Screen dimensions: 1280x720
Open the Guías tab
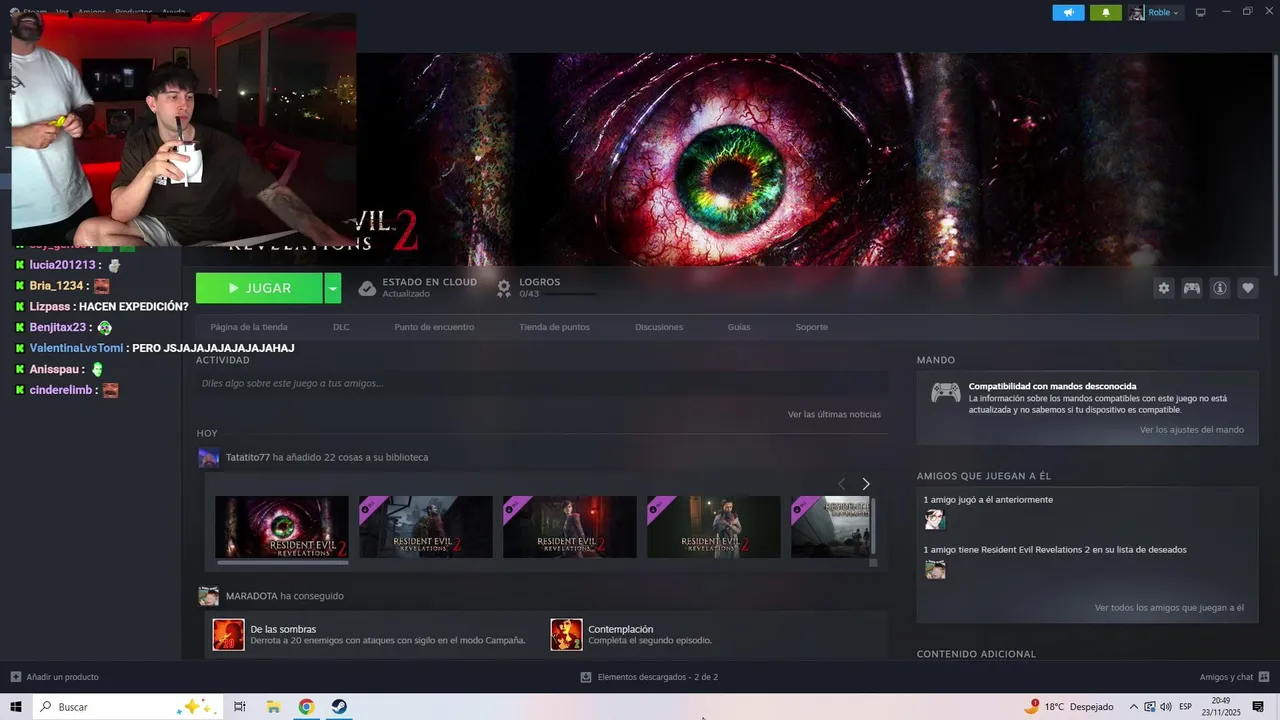739,327
